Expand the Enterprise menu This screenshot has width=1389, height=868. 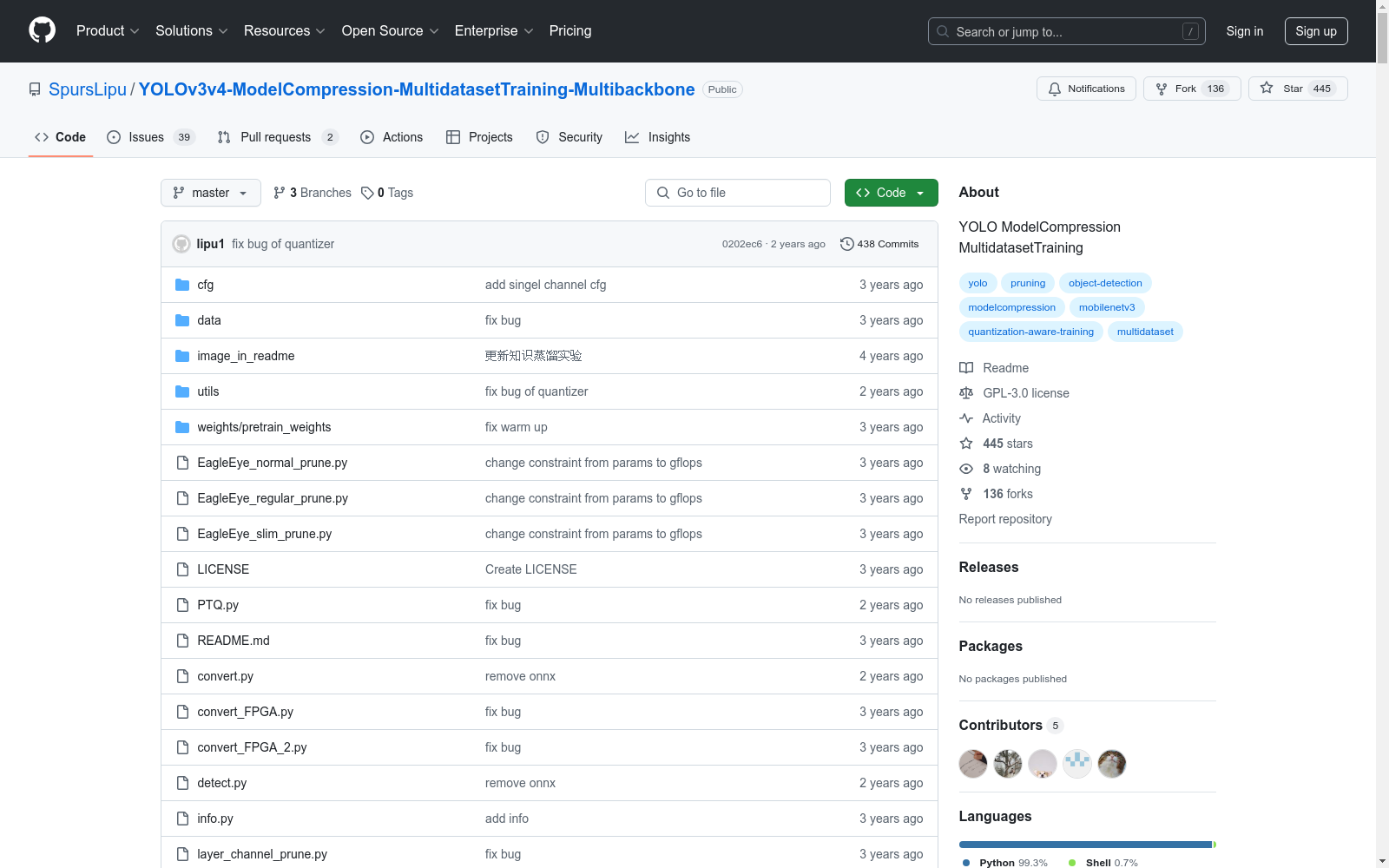point(494,31)
